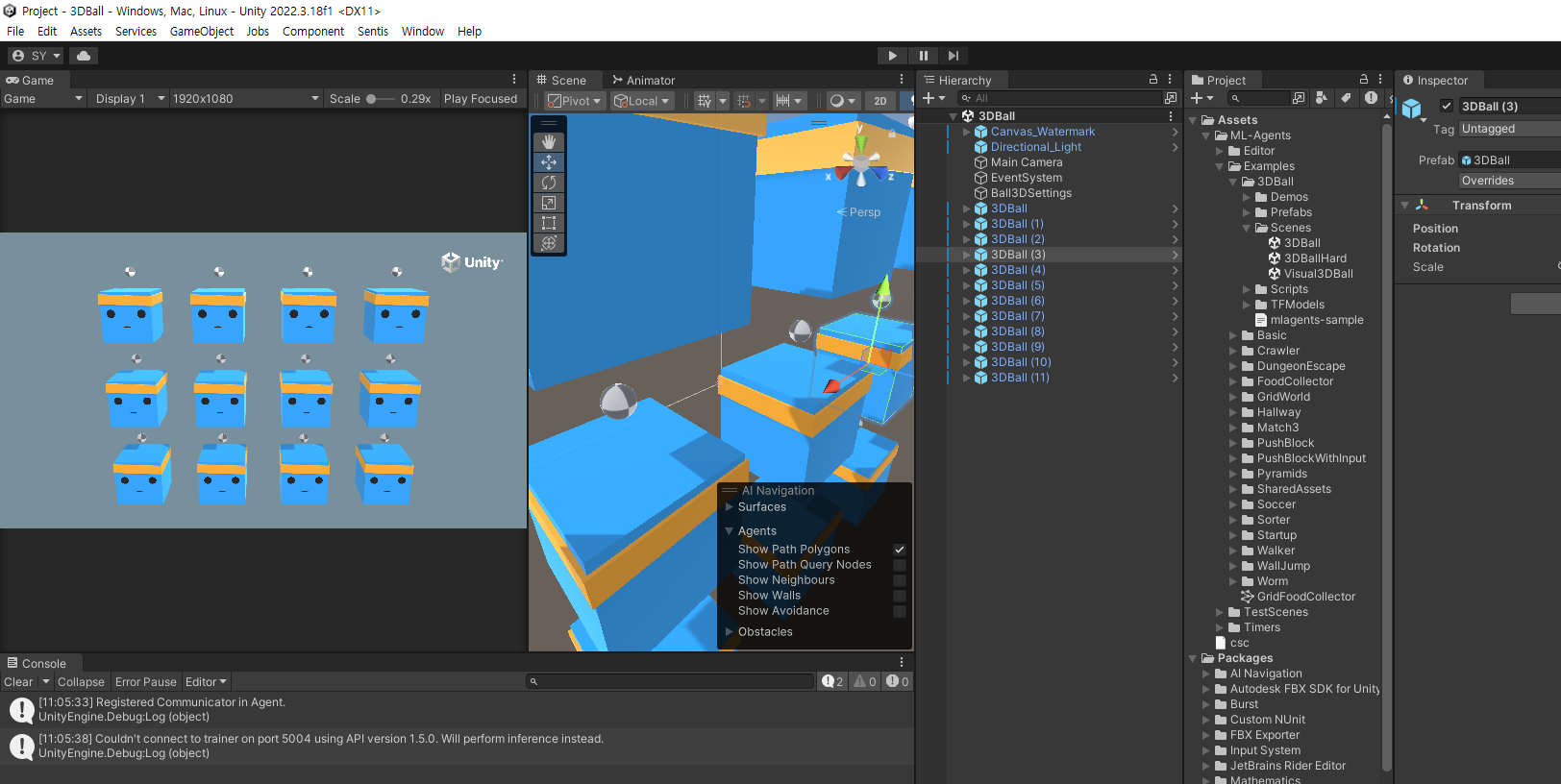Open Game panel kebab menu
The width and height of the screenshot is (1561, 784).
[514, 80]
